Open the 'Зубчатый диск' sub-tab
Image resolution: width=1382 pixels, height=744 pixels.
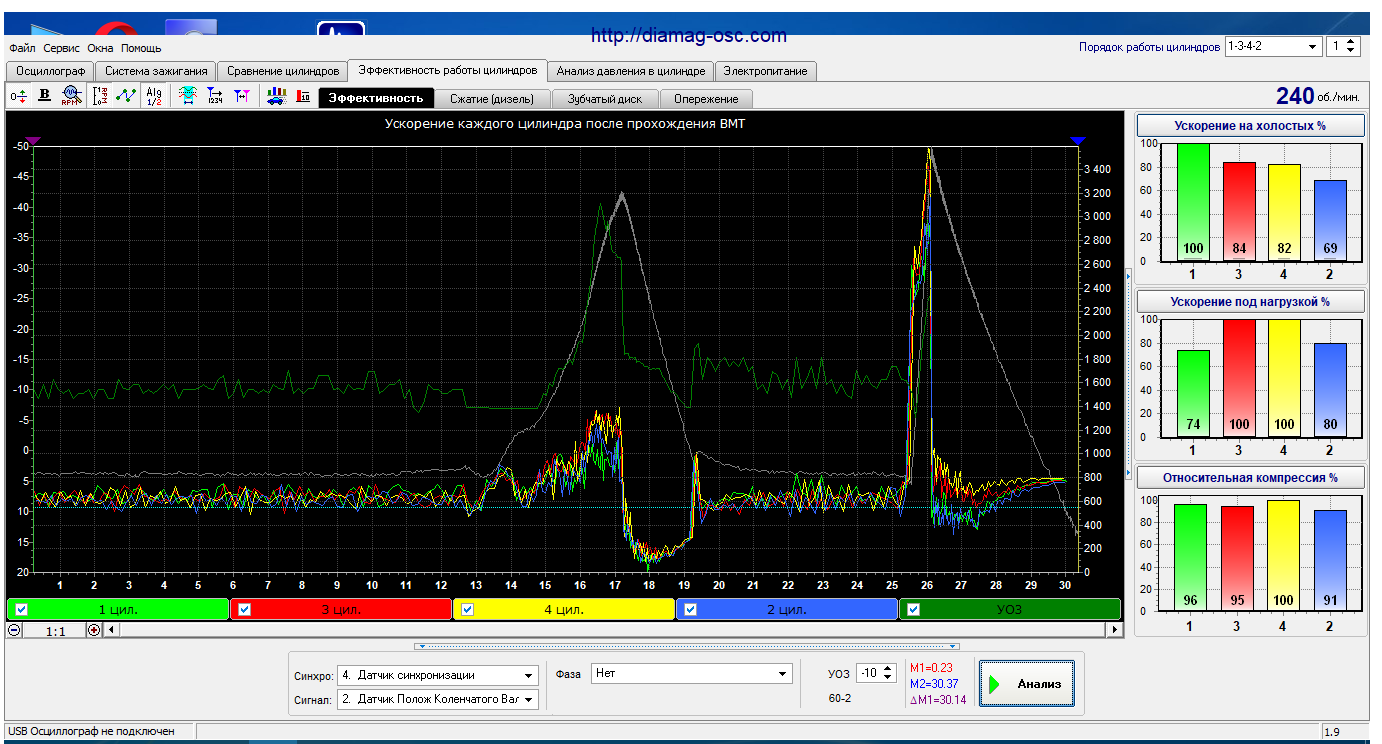click(x=605, y=99)
